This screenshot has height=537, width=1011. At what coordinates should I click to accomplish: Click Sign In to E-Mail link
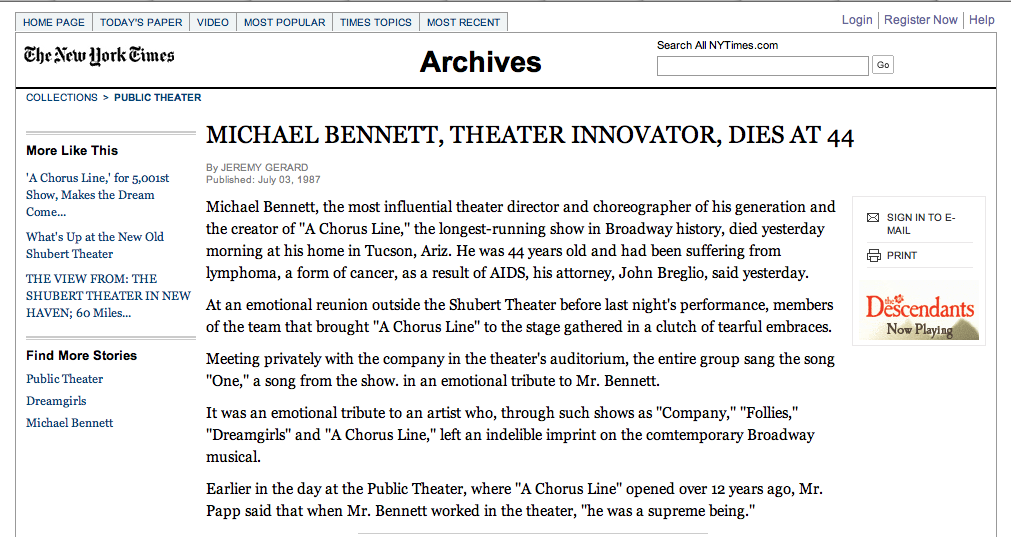(921, 223)
